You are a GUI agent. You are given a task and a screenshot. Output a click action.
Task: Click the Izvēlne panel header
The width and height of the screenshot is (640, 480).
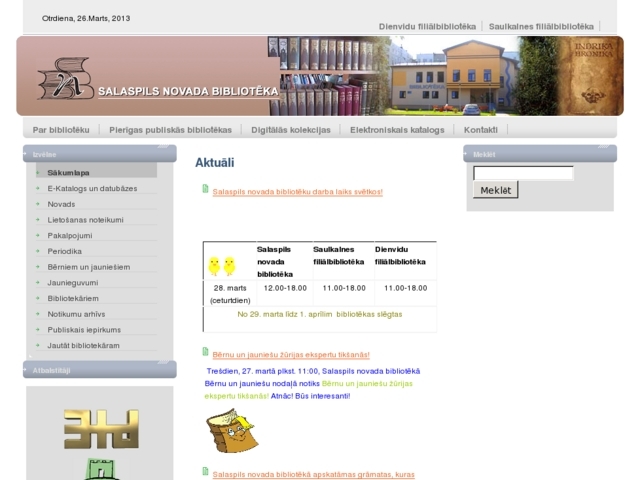click(x=100, y=154)
